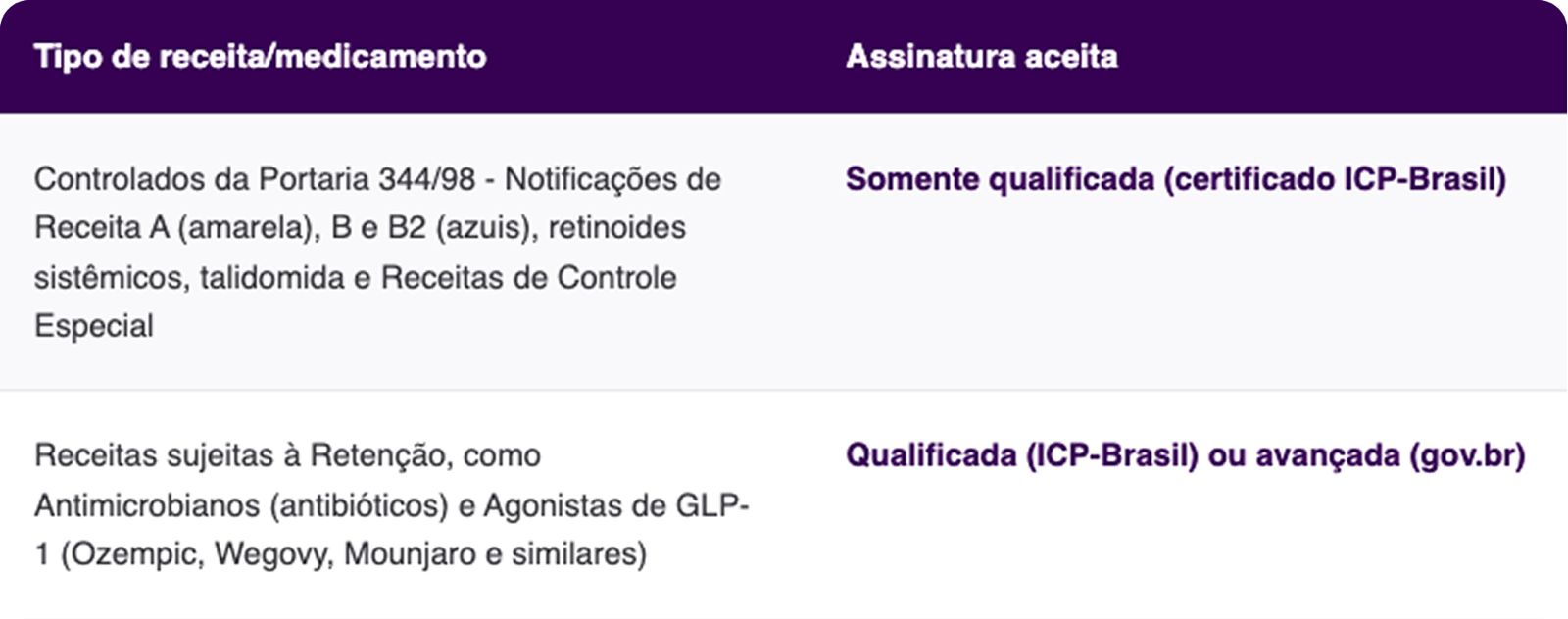Click 'Receitas de Controle' in first row
The width and height of the screenshot is (1568, 619).
click(528, 278)
